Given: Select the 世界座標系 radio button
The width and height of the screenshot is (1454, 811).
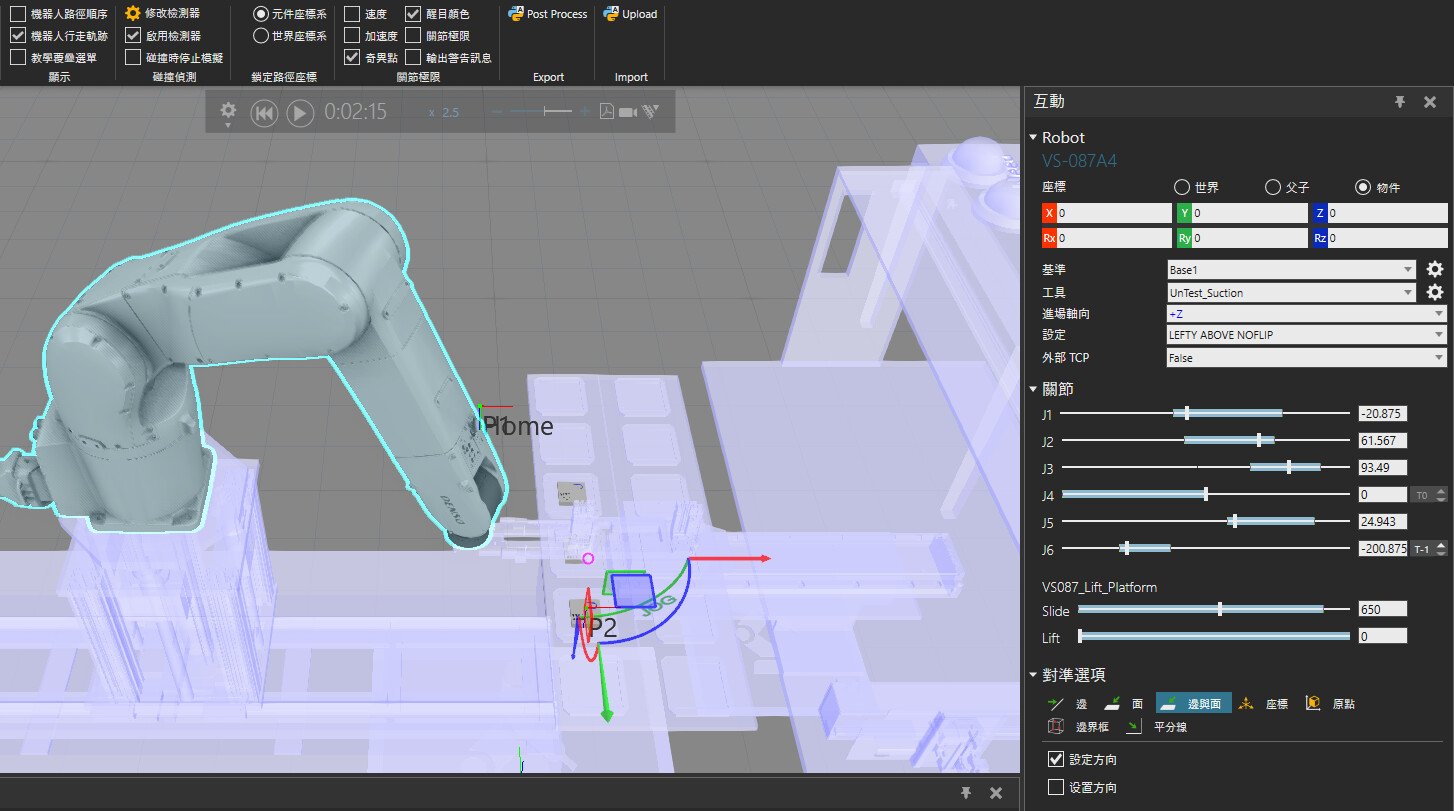Looking at the screenshot, I should 261,36.
